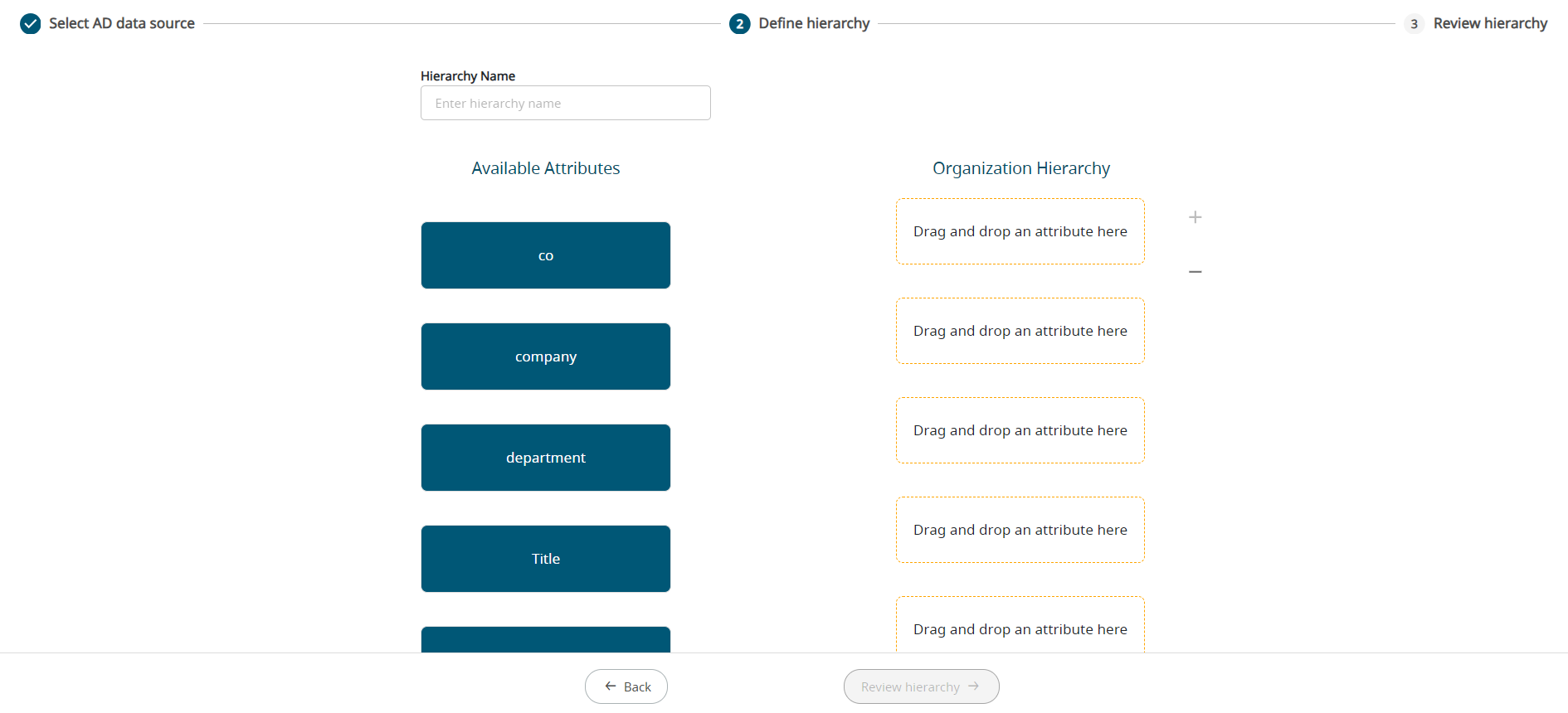This screenshot has height=713, width=1568.
Task: Click the Hierarchy Name input field
Action: tap(565, 103)
